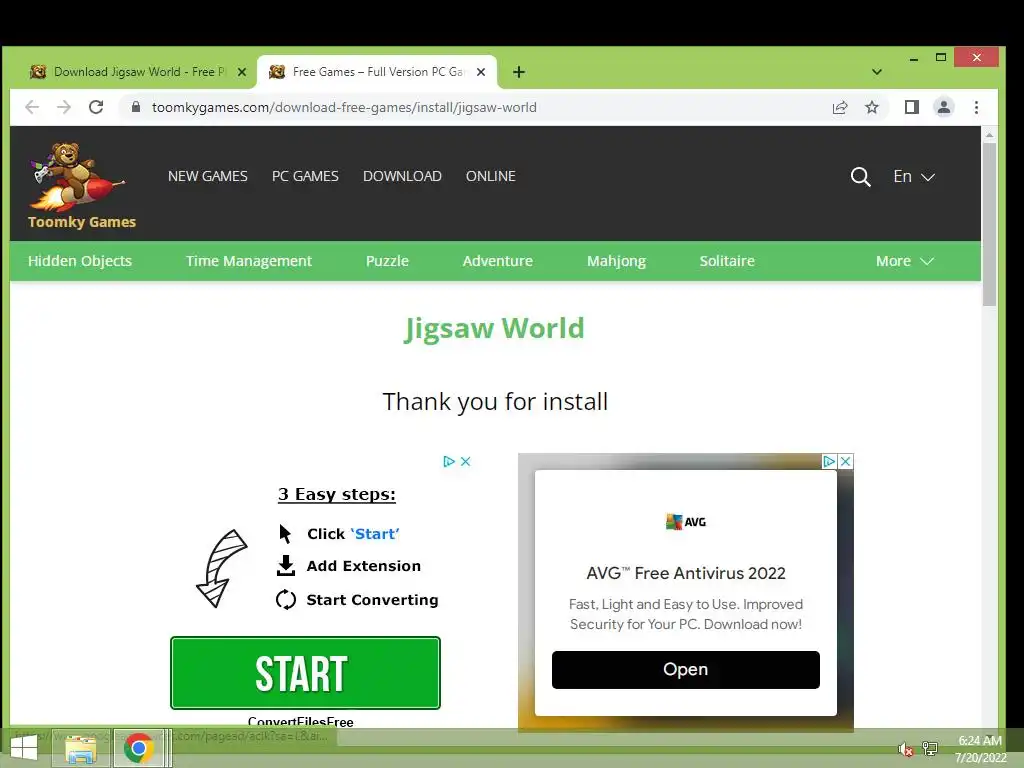The image size is (1024, 768).
Task: Open File Explorer from taskbar
Action: pyautogui.click(x=80, y=748)
